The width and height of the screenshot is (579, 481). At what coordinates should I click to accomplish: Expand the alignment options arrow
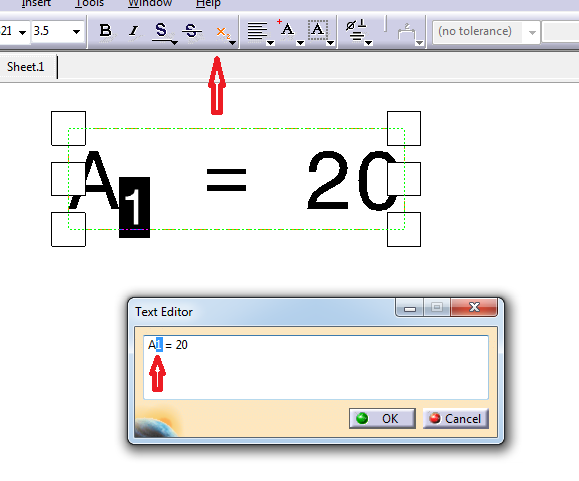[x=271, y=43]
